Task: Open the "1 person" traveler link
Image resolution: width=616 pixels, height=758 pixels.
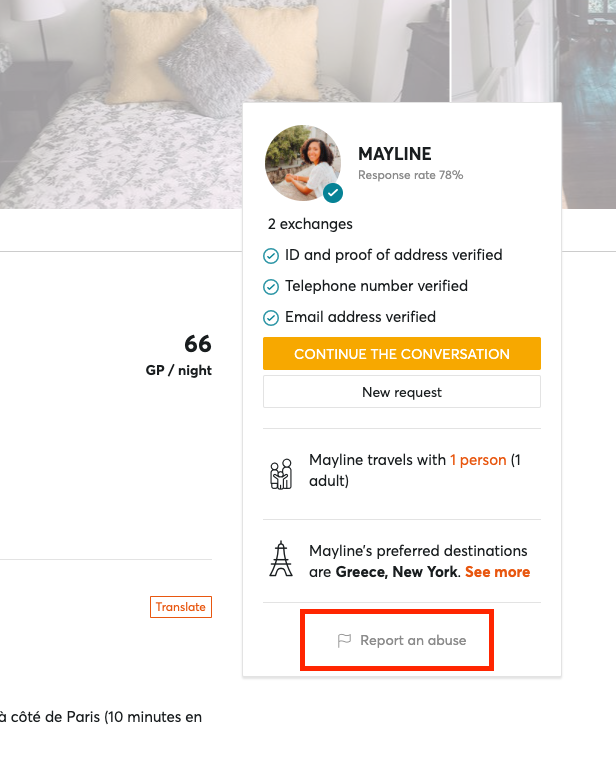Action: [478, 460]
